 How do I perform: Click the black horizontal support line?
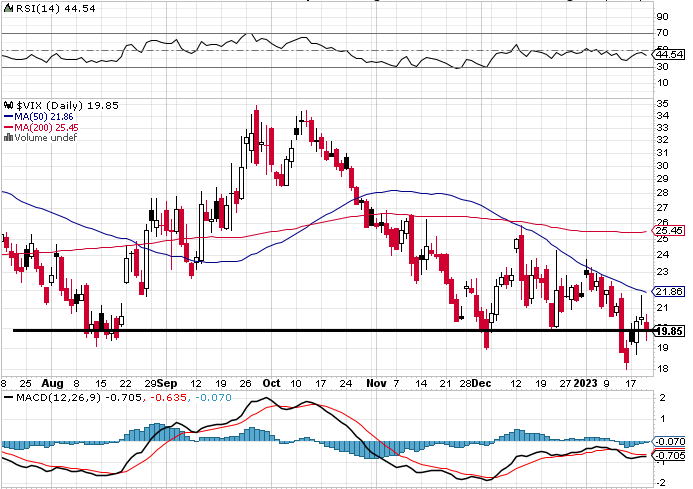point(334,330)
